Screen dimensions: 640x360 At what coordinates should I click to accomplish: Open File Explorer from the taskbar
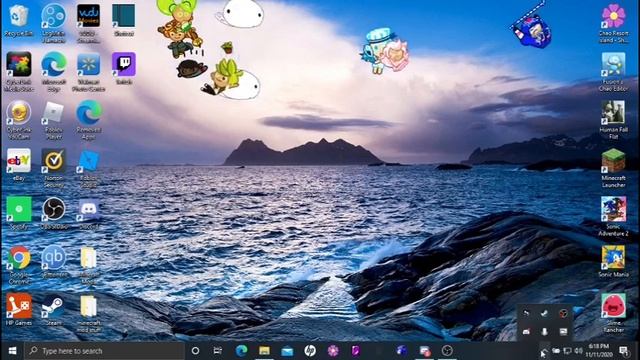(x=264, y=351)
